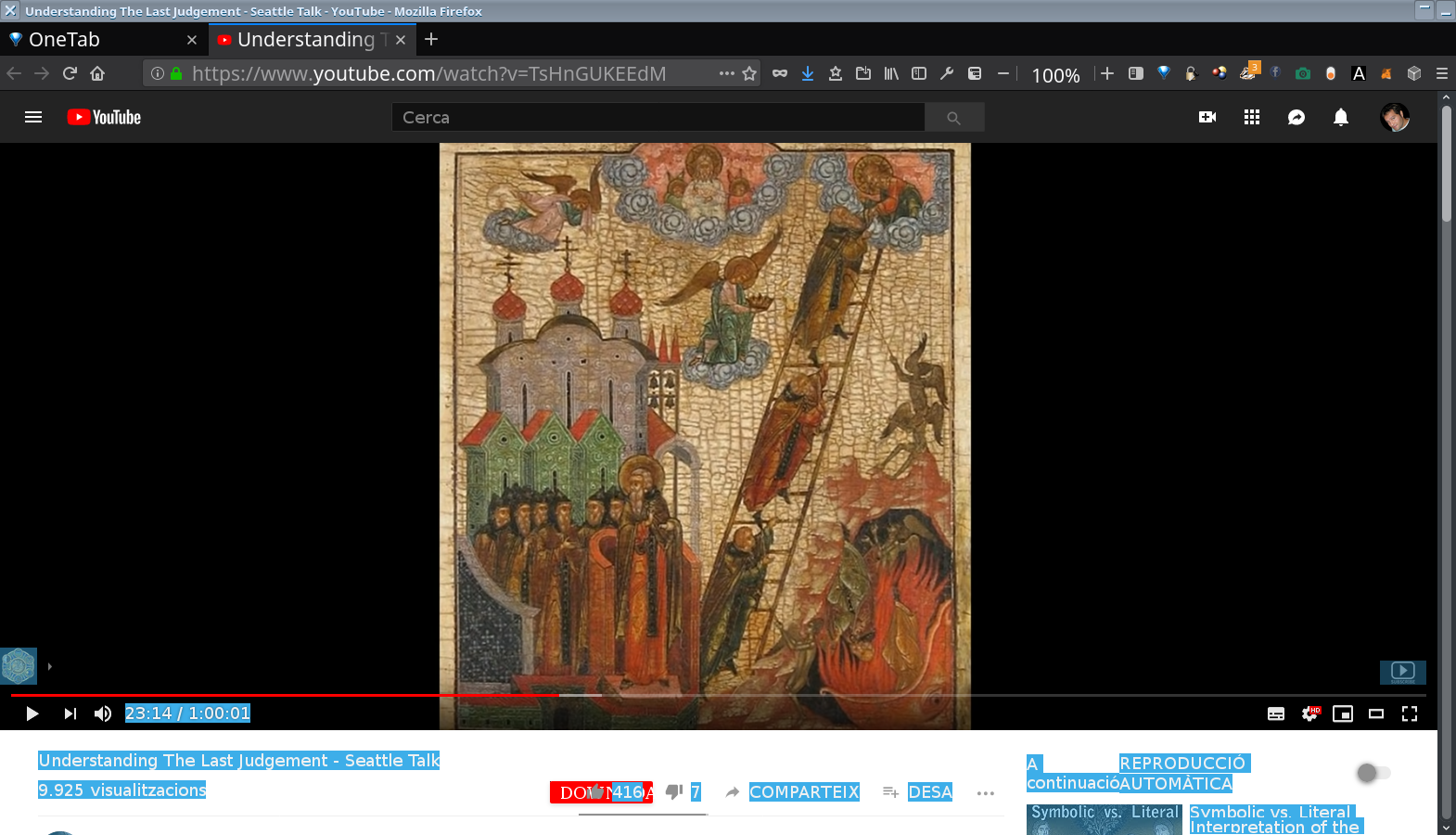This screenshot has height=835, width=1456.
Task: Toggle reader view icon in toolbar
Action: 1136,73
